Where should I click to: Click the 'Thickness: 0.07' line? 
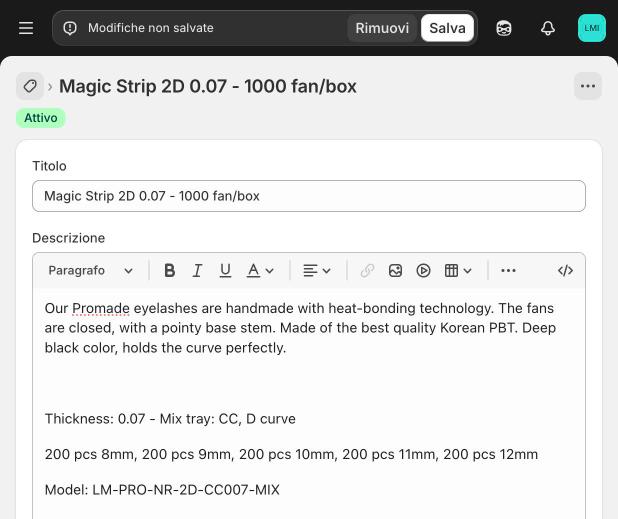(x=170, y=419)
